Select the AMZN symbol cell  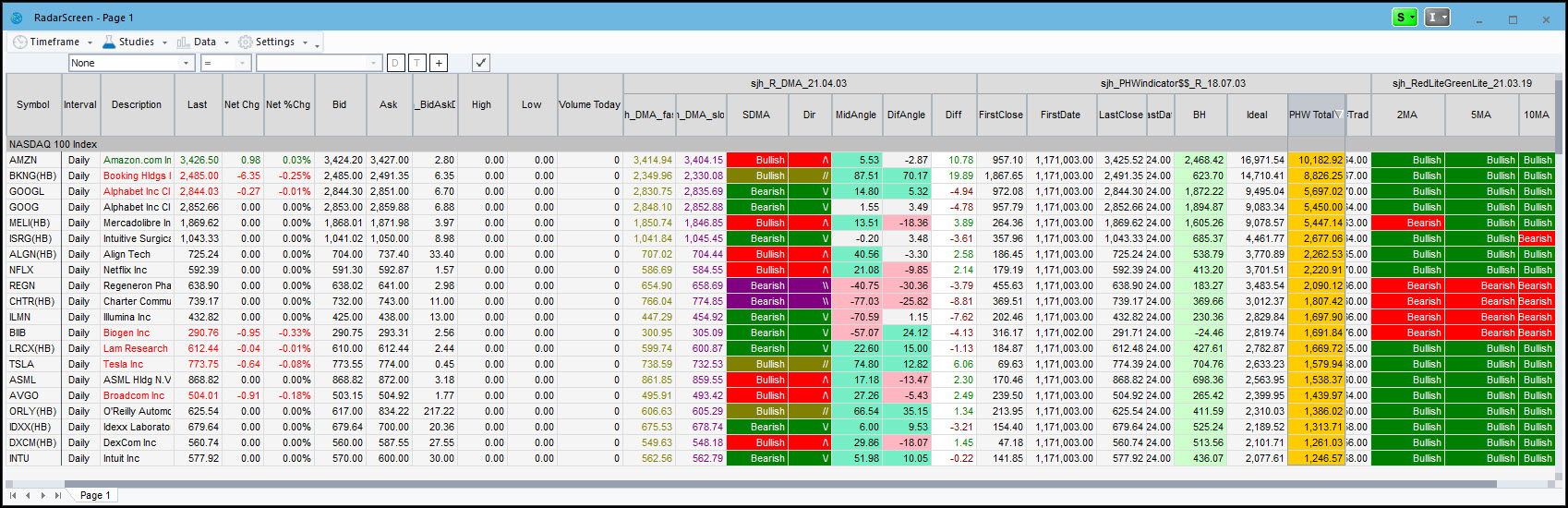pos(33,160)
